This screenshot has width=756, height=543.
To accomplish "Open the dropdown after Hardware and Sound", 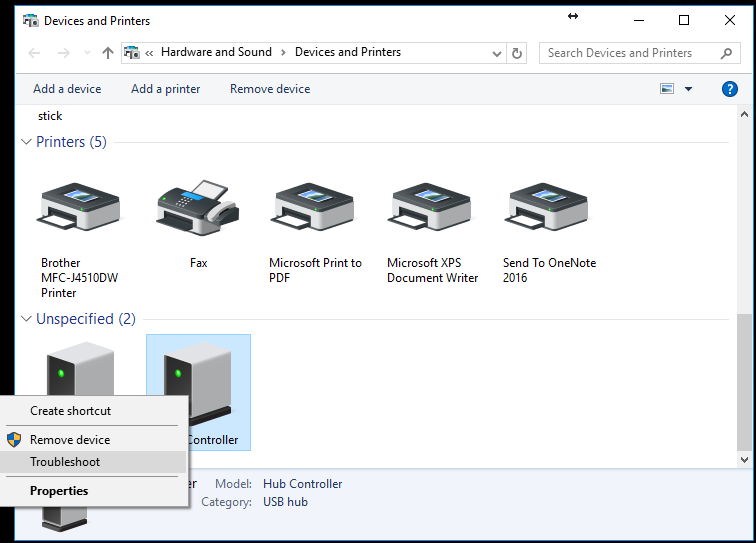I will coord(283,53).
